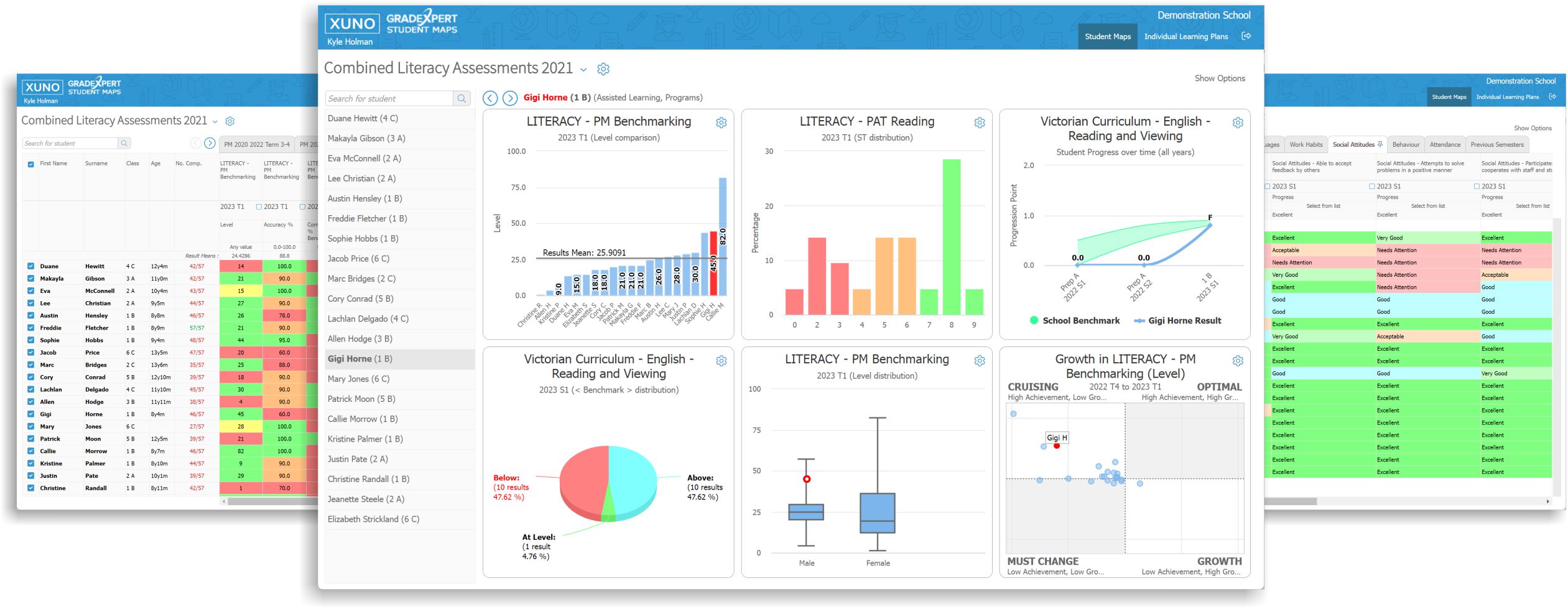Click the center Search for student field

click(389, 98)
